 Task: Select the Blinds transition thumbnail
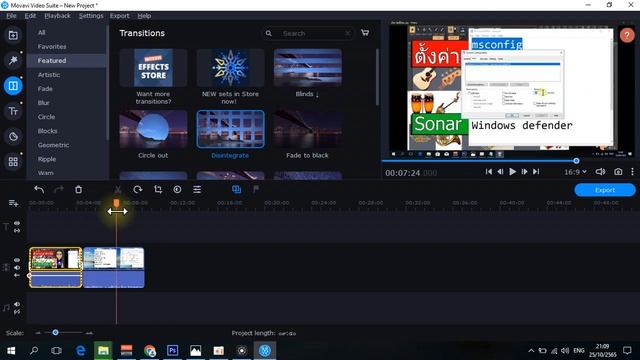[308, 68]
